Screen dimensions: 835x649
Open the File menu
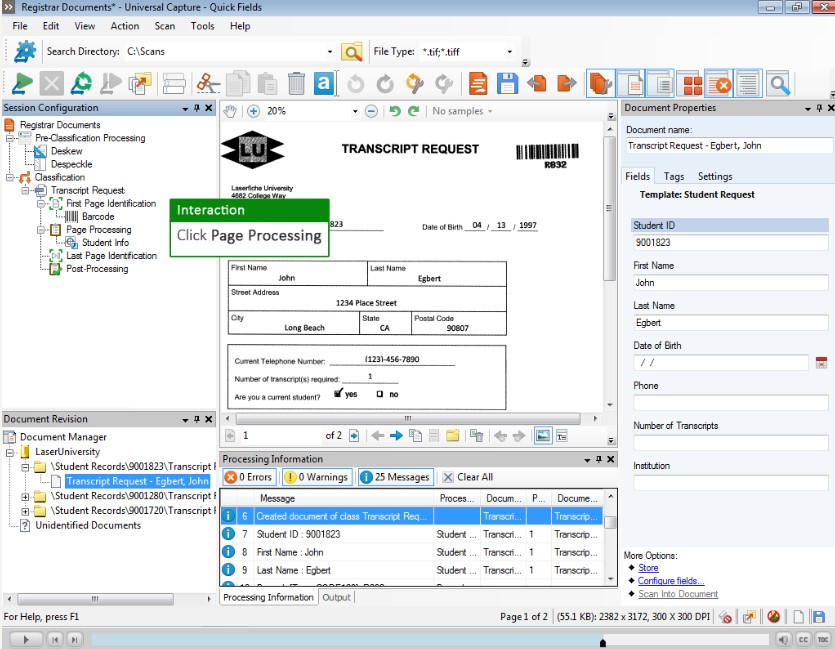pos(20,26)
